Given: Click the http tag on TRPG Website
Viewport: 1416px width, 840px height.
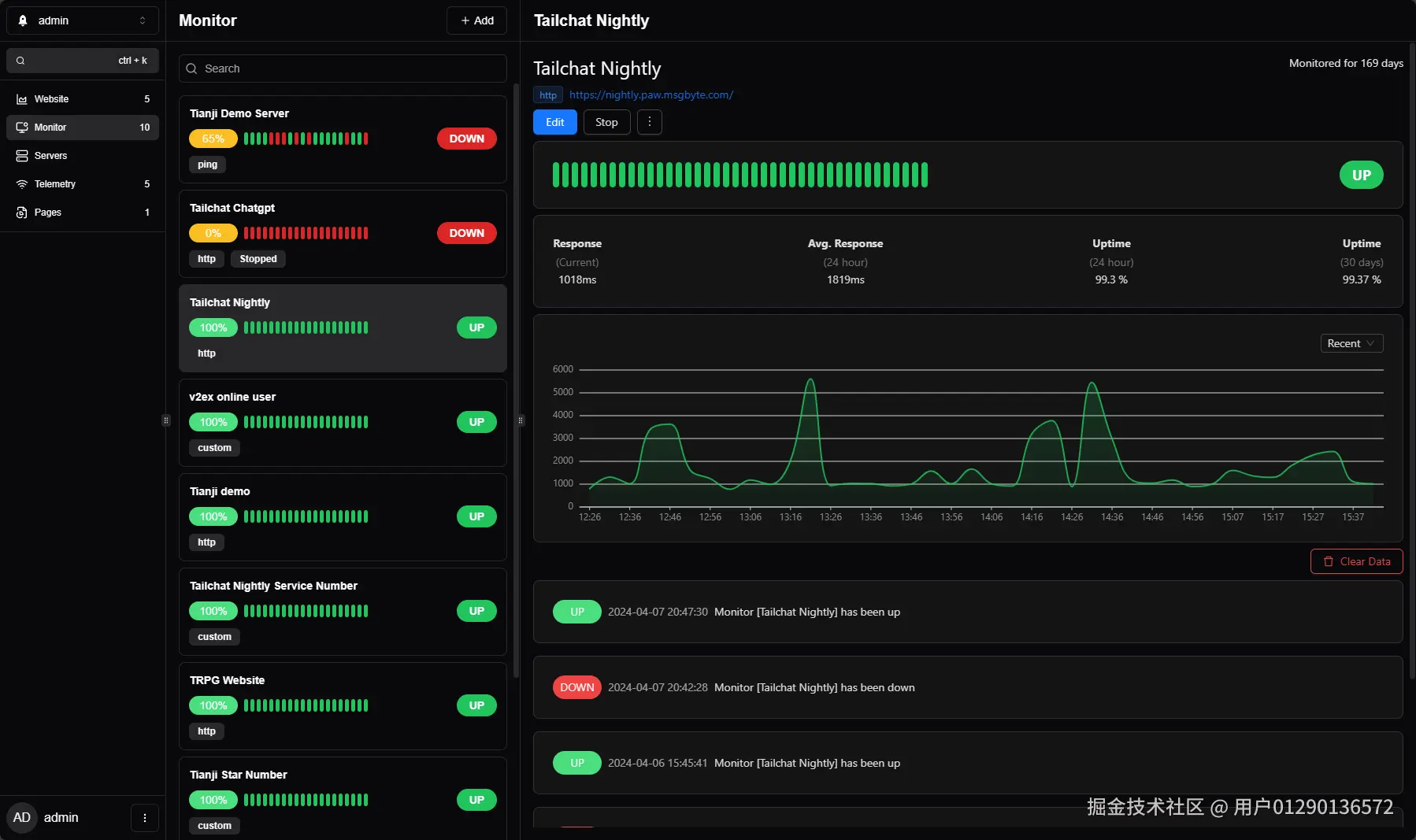Looking at the screenshot, I should click(x=207, y=731).
